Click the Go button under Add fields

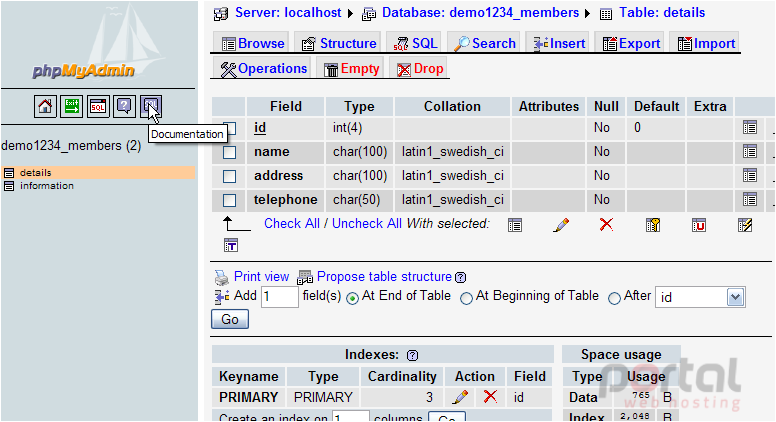coord(230,319)
